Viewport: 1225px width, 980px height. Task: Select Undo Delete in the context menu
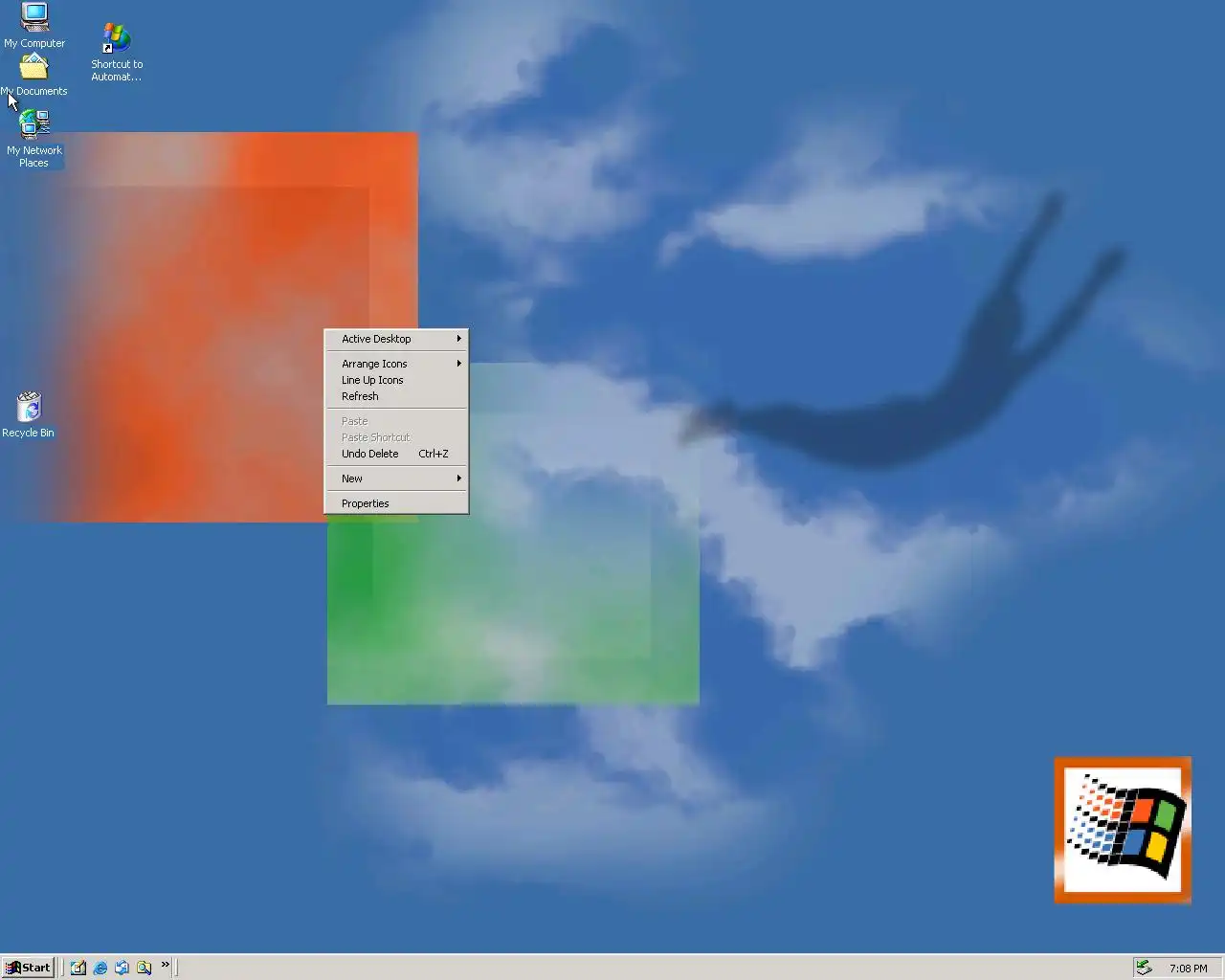pos(396,454)
